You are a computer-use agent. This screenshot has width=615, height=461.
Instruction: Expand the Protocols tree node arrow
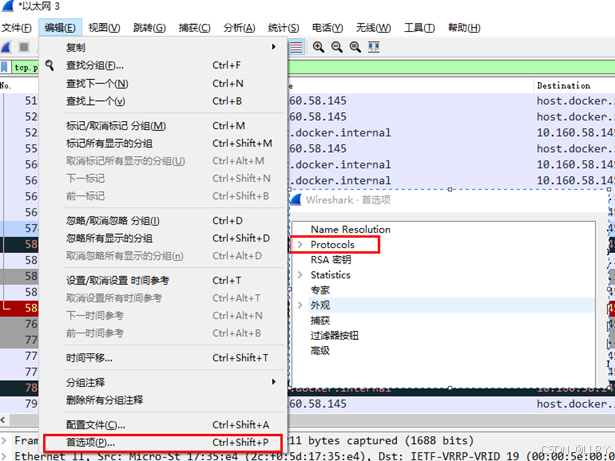(x=300, y=244)
